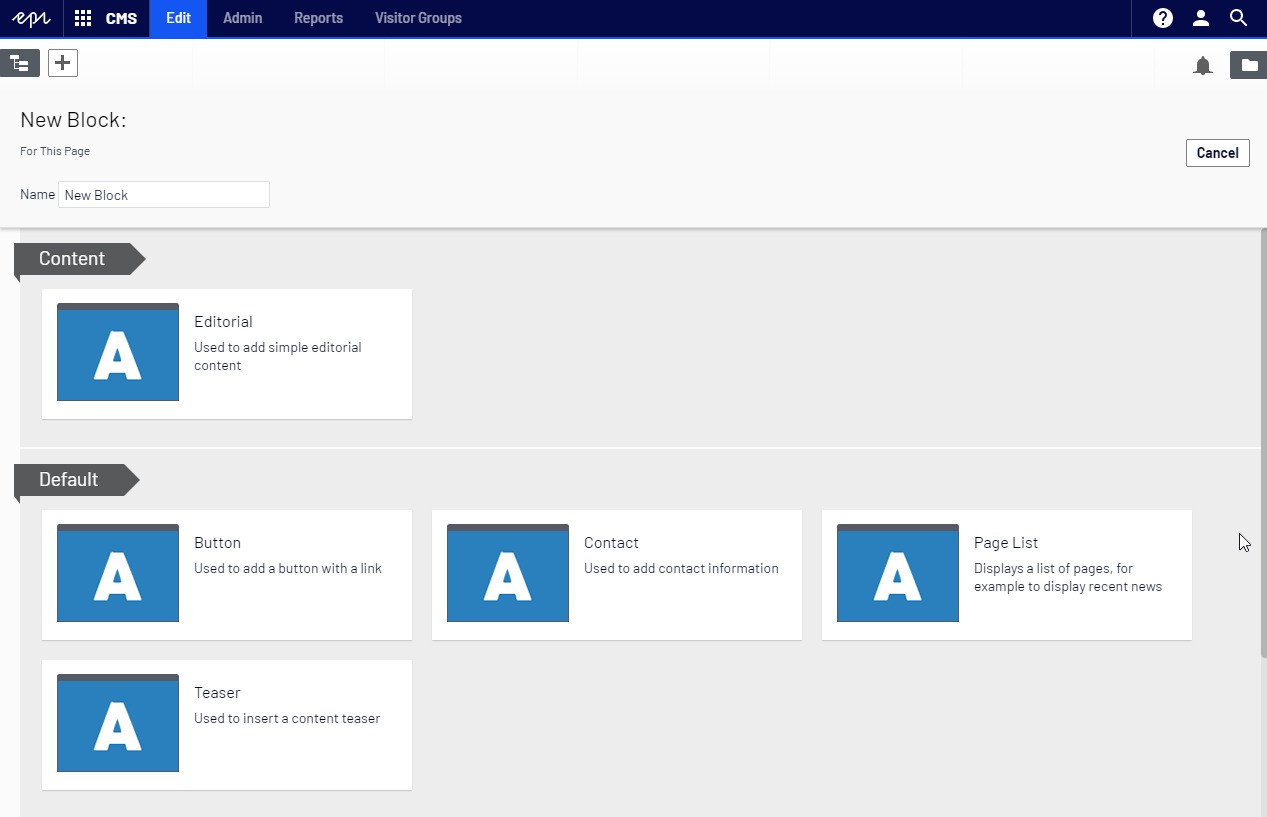Screen dimensions: 1267x817
Task: Click the Episerver logo icon
Action: point(31,18)
